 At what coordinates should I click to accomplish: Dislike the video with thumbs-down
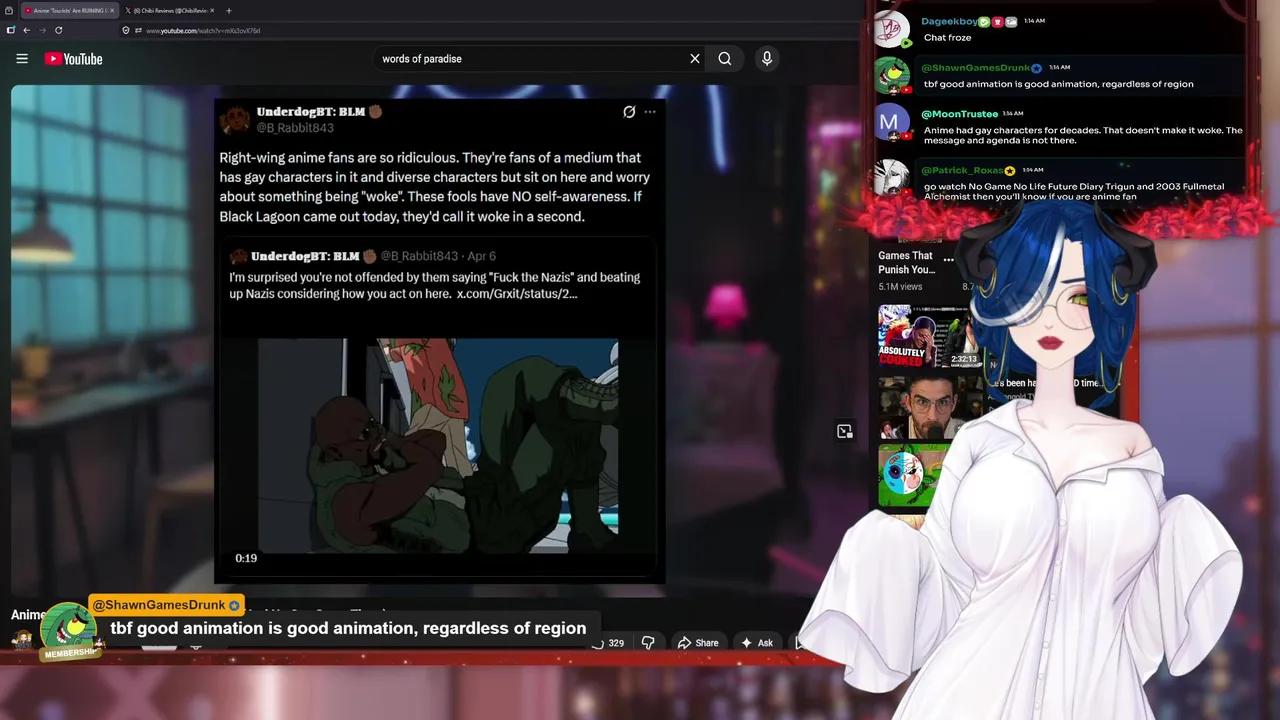(648, 643)
